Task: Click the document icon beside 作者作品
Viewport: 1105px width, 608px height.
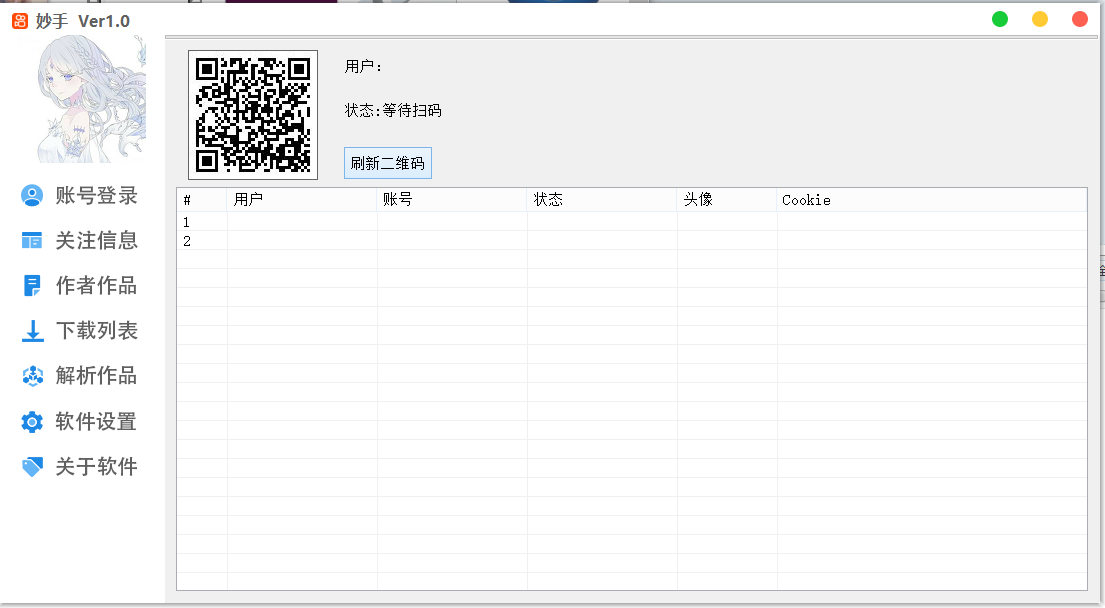Action: [32, 286]
